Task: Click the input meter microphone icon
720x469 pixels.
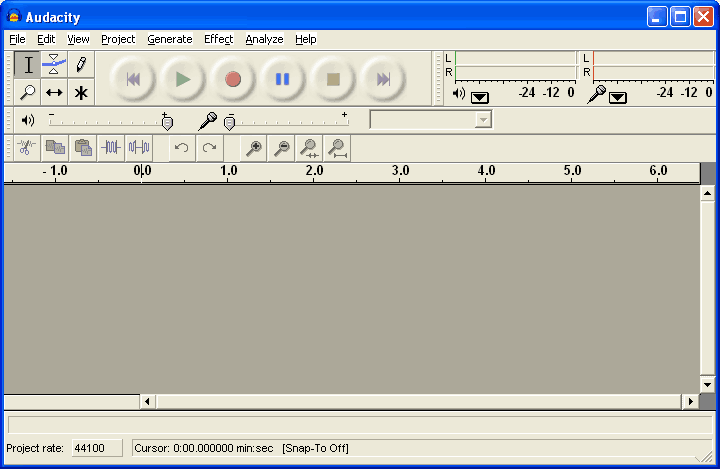Action: tap(596, 95)
